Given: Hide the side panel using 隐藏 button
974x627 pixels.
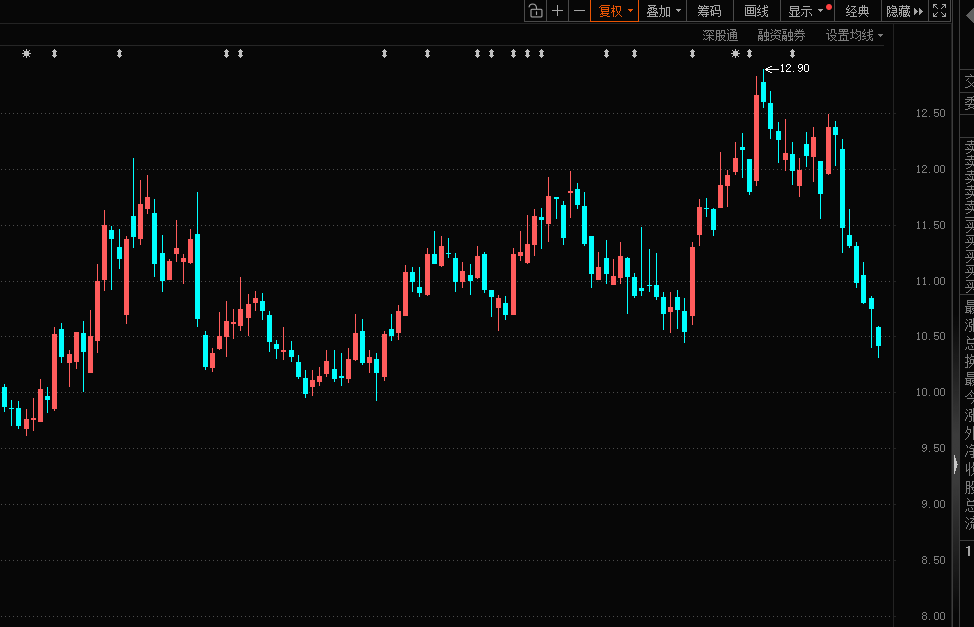Looking at the screenshot, I should [x=898, y=11].
